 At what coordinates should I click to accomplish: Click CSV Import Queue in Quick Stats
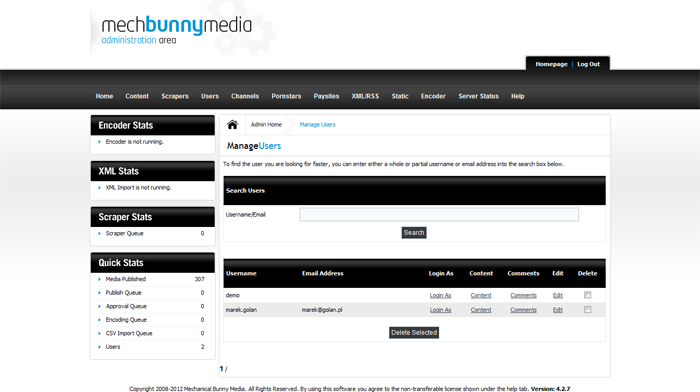pos(129,334)
